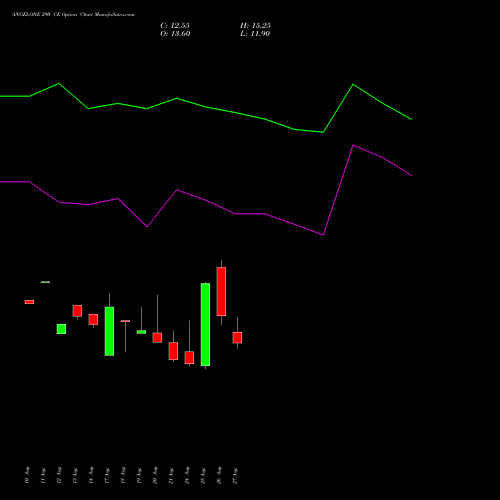Screen dimensions: 500x500
Task: Click the 14 Aug date label
Action: click(91, 475)
